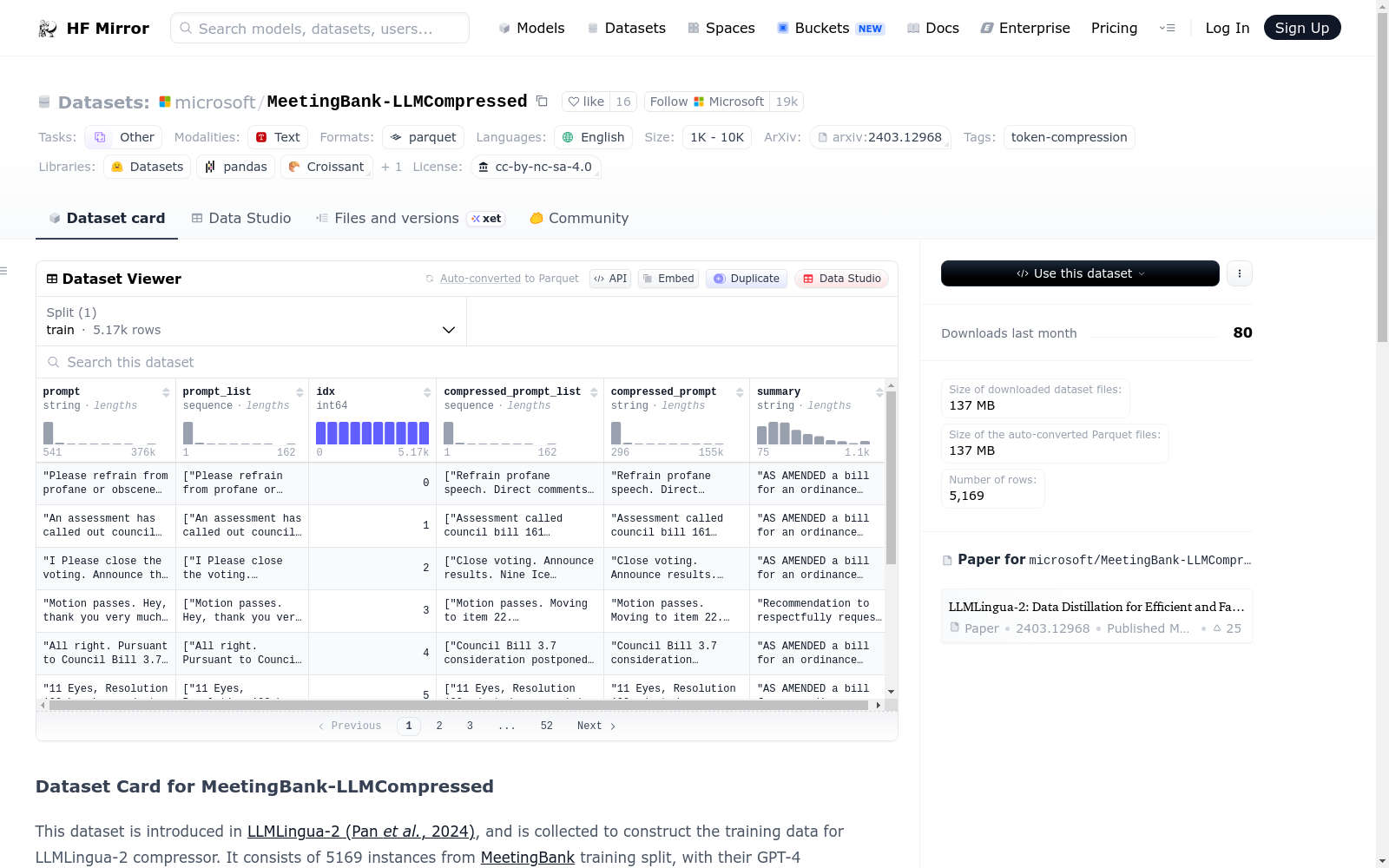Click the Log In link
Viewport: 1389px width, 868px height.
pos(1228,28)
